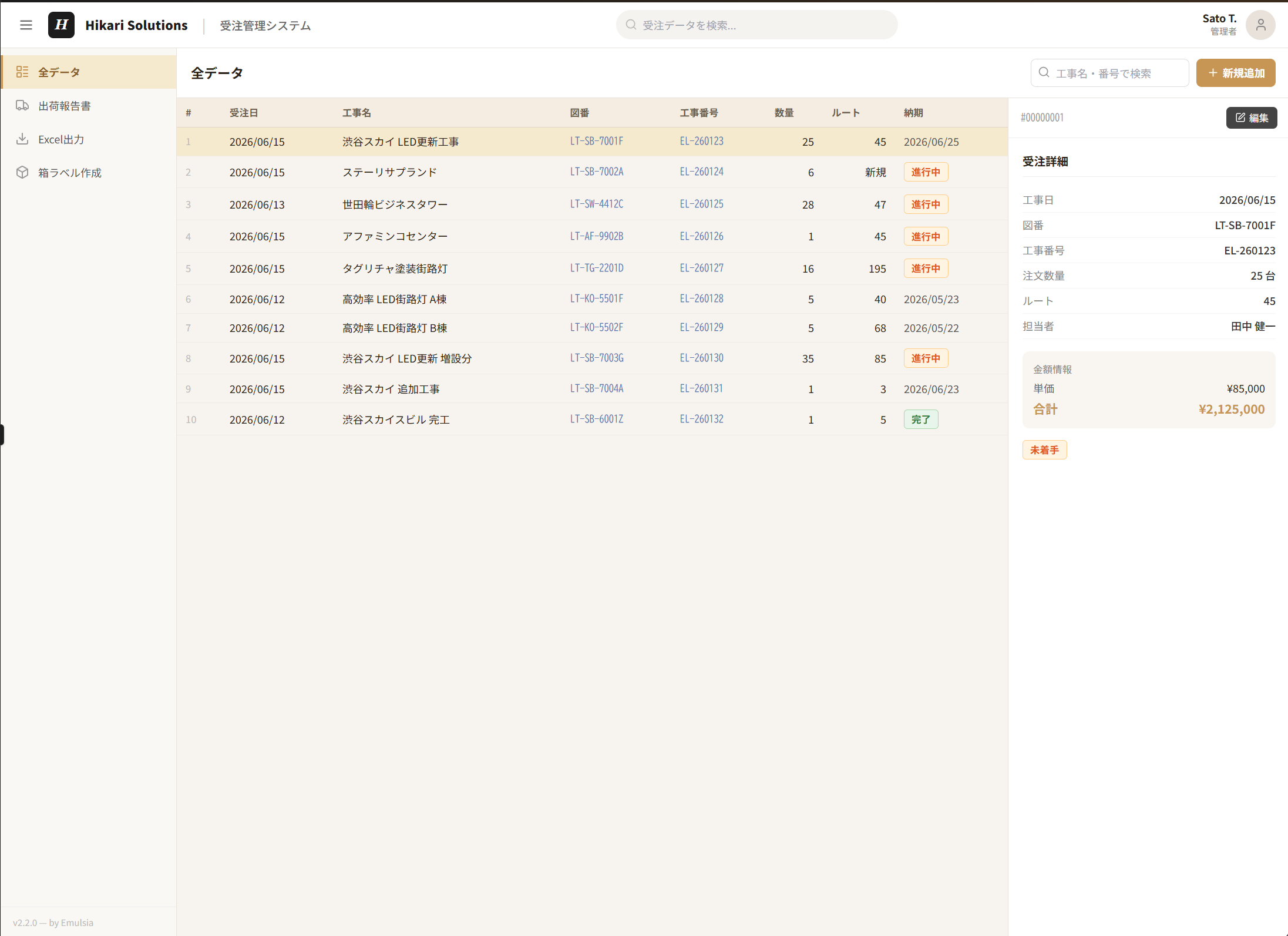Click the 新規追加 button

pos(1236,73)
